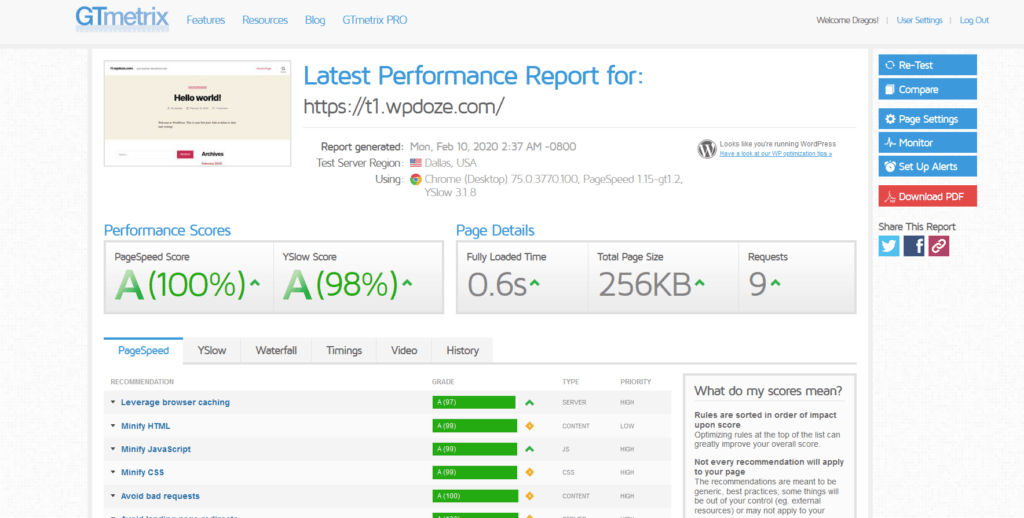The image size is (1024, 518).
Task: Click Set Up Alerts button
Action: 927,166
